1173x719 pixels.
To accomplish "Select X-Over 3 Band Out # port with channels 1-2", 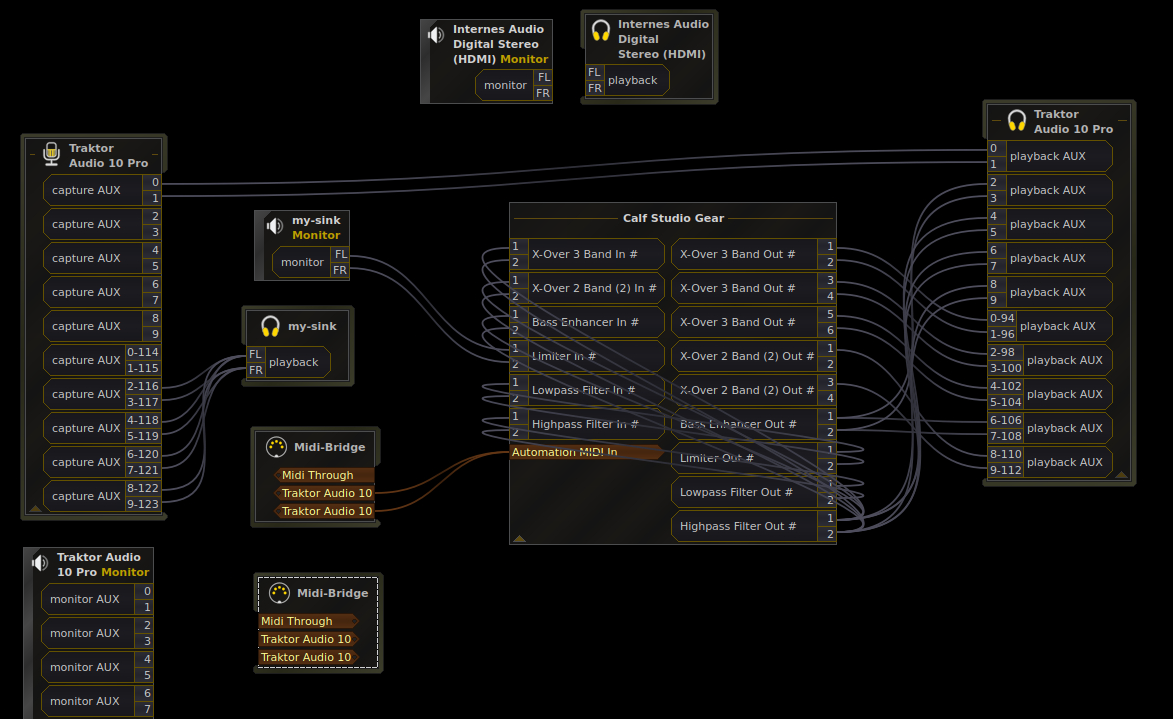I will pyautogui.click(x=753, y=254).
